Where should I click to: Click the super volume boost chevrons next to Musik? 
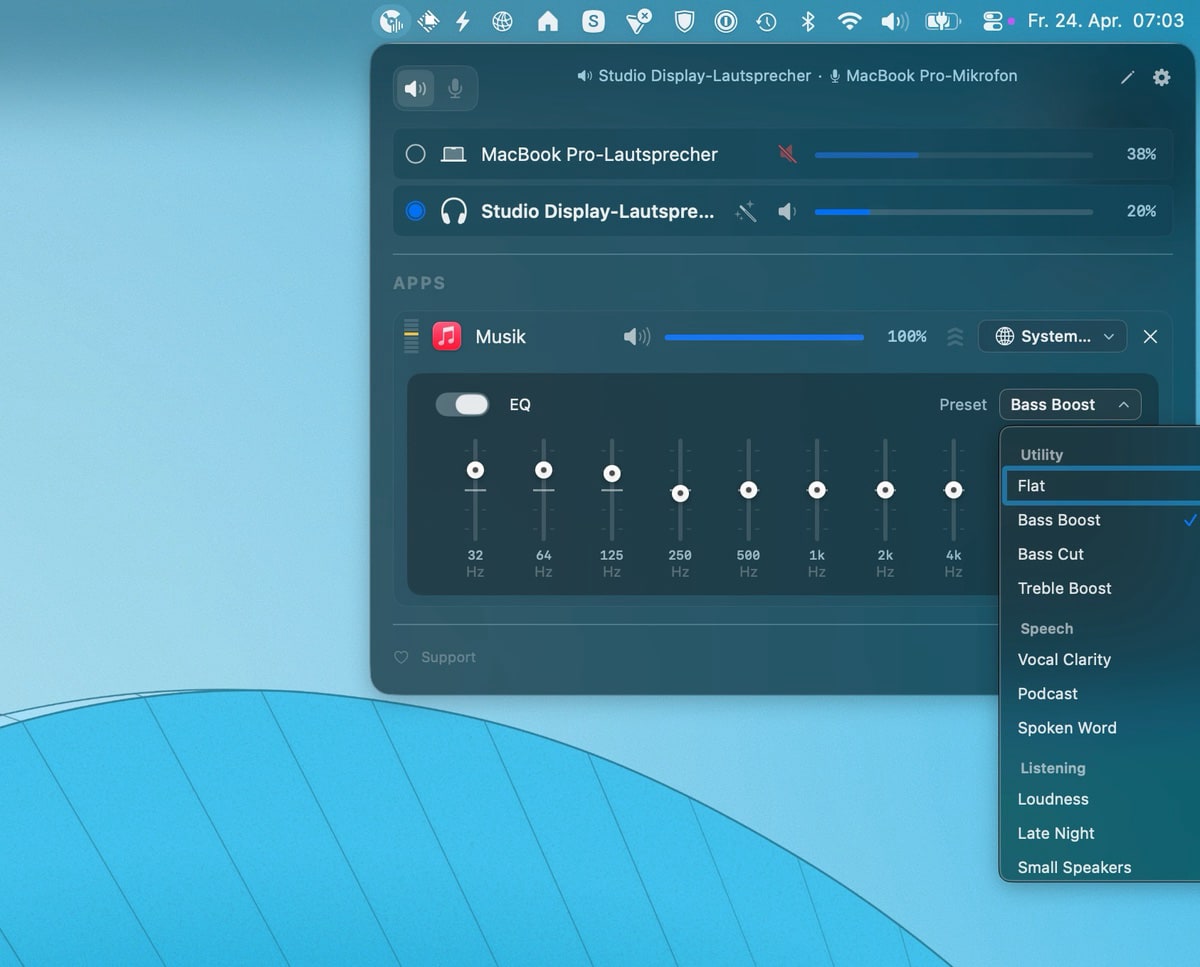tap(955, 337)
